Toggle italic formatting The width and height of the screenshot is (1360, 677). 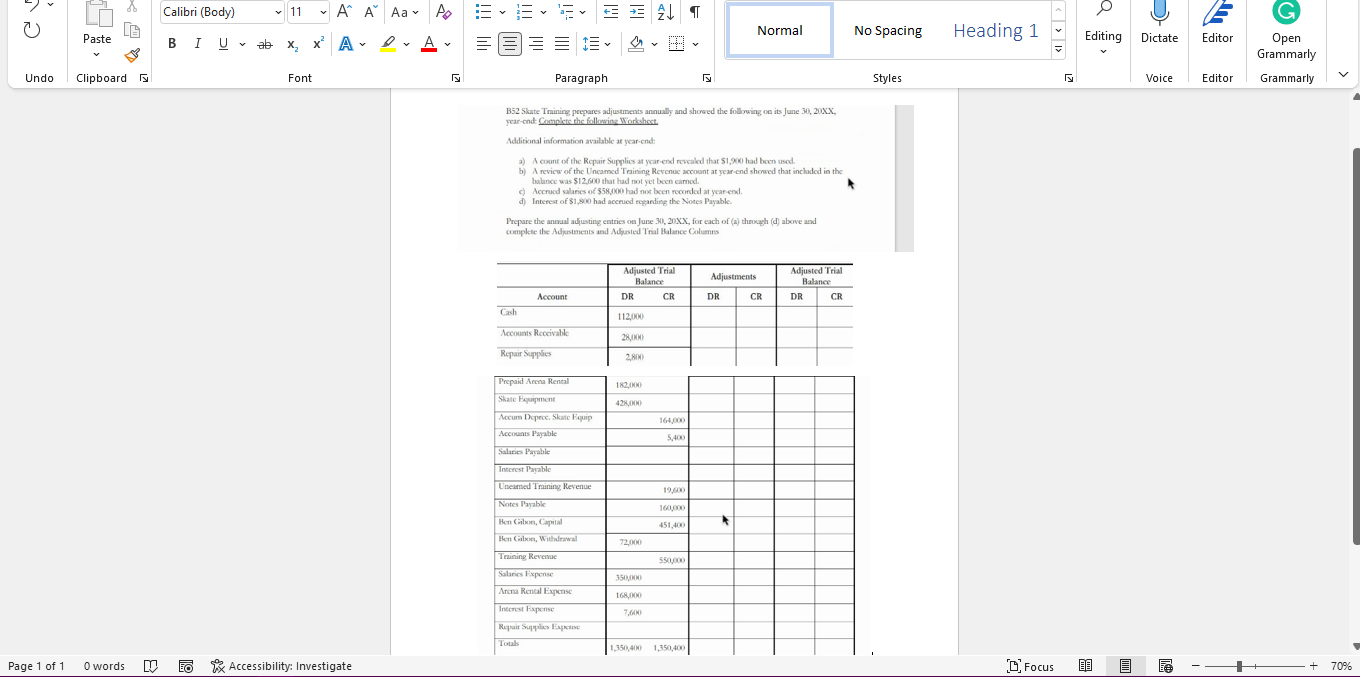(197, 44)
